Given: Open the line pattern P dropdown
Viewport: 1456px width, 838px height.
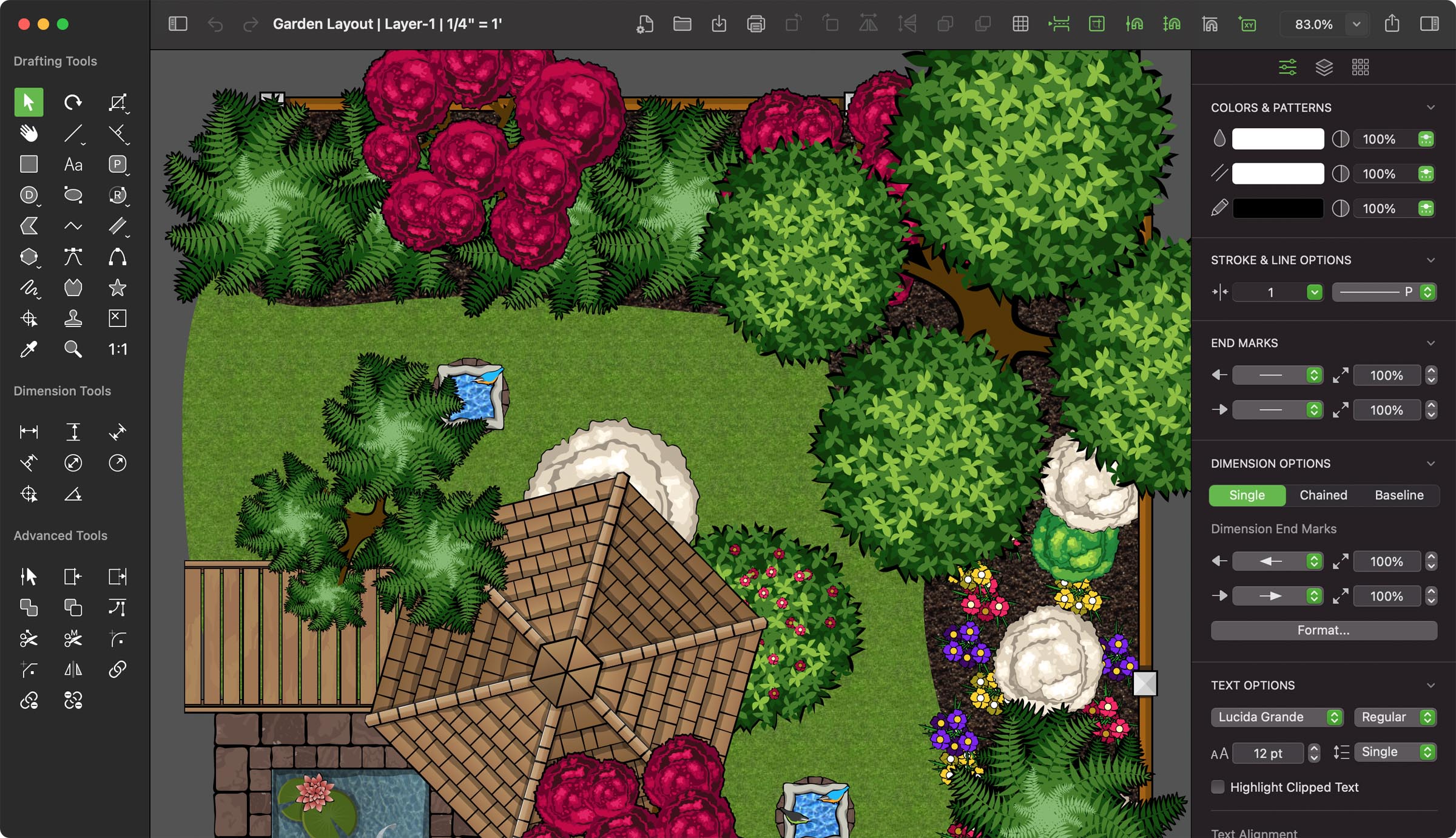Looking at the screenshot, I should (x=1384, y=292).
